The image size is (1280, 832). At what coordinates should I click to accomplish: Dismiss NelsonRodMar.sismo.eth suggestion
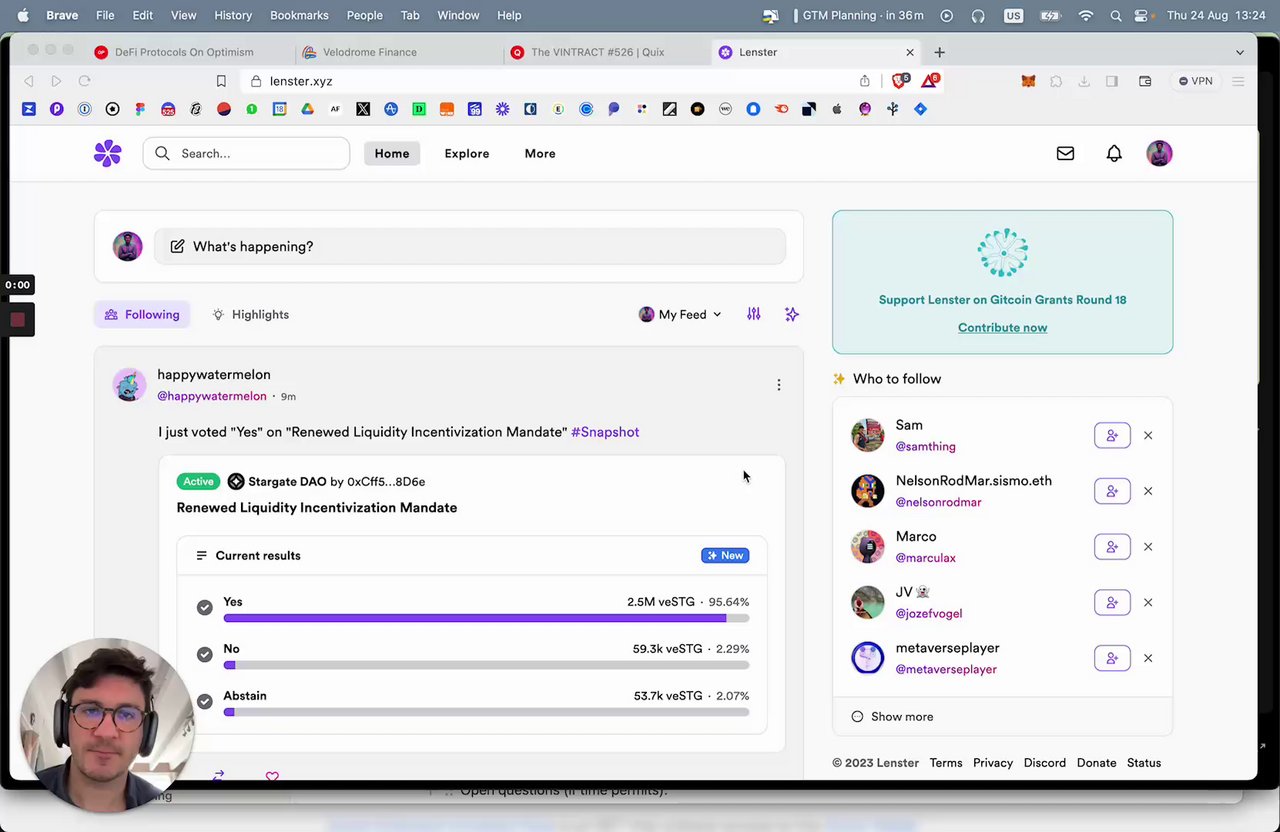coord(1148,491)
